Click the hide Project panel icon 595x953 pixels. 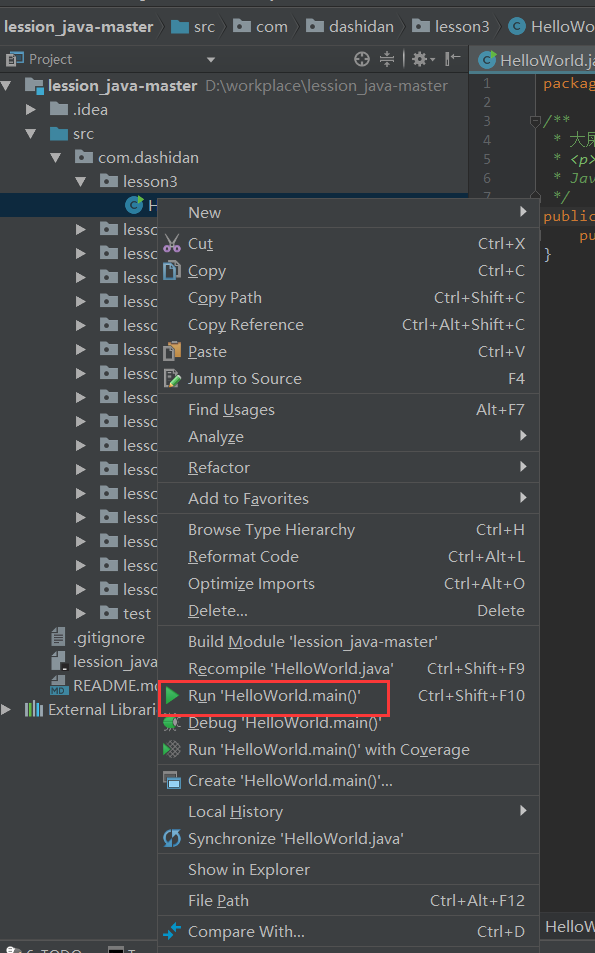coord(452,59)
